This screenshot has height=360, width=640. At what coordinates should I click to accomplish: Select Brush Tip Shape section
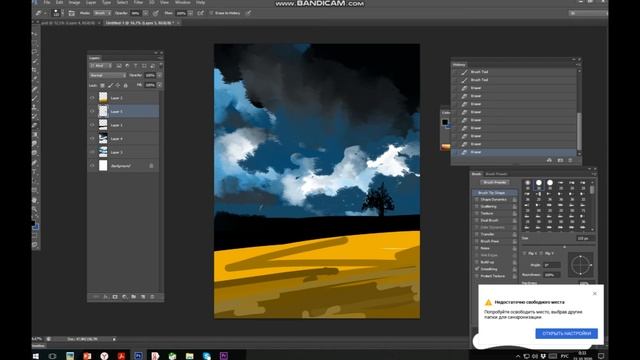[x=495, y=193]
